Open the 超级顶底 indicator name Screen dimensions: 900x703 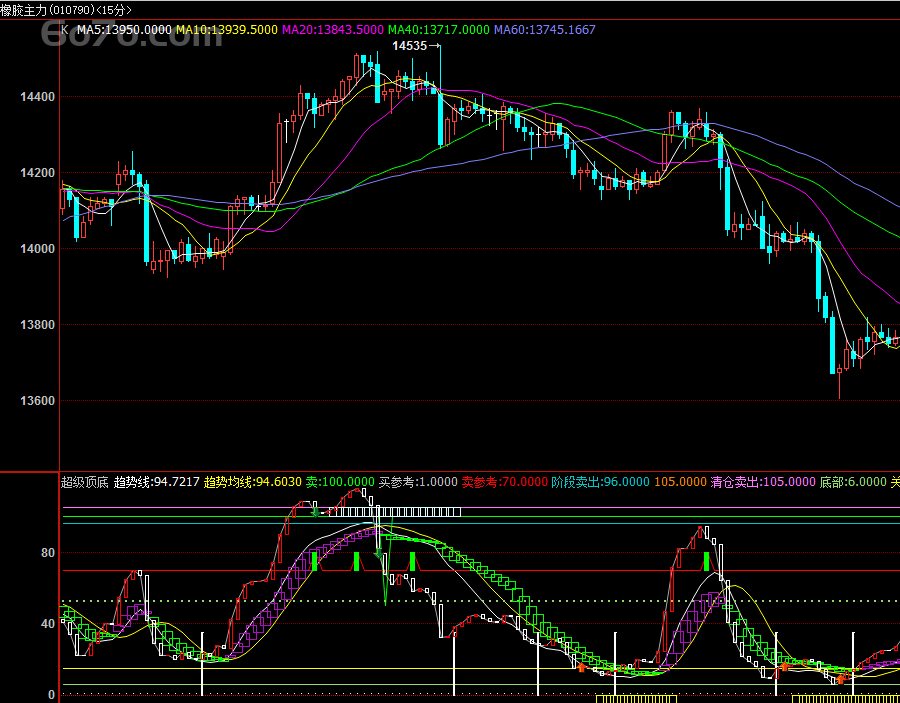(x=85, y=482)
